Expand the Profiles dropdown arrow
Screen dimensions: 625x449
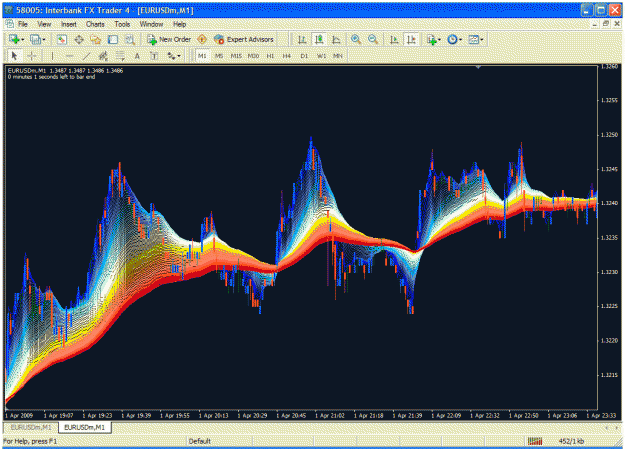click(43, 39)
